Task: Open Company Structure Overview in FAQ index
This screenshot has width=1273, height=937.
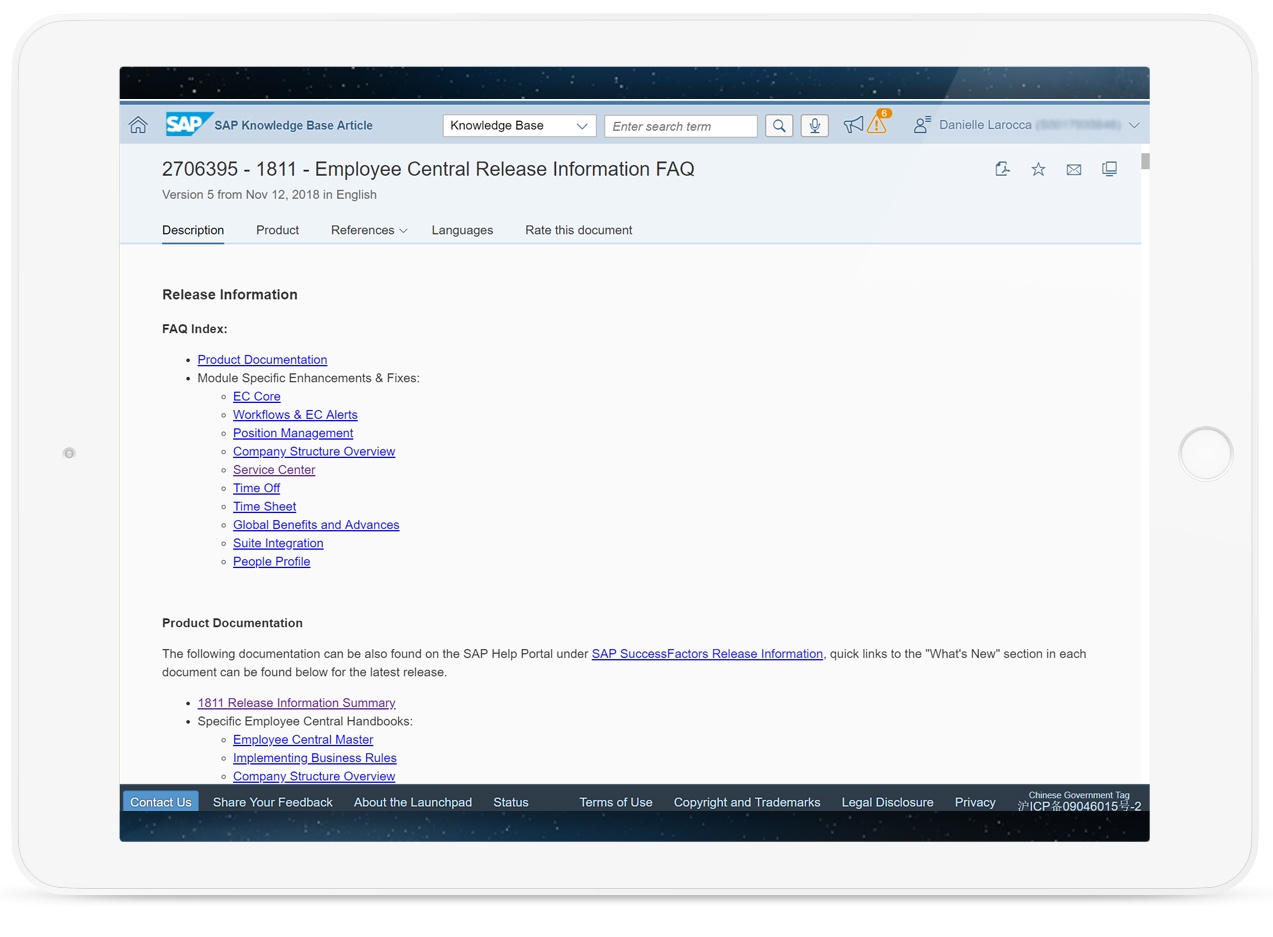Action: pos(314,451)
